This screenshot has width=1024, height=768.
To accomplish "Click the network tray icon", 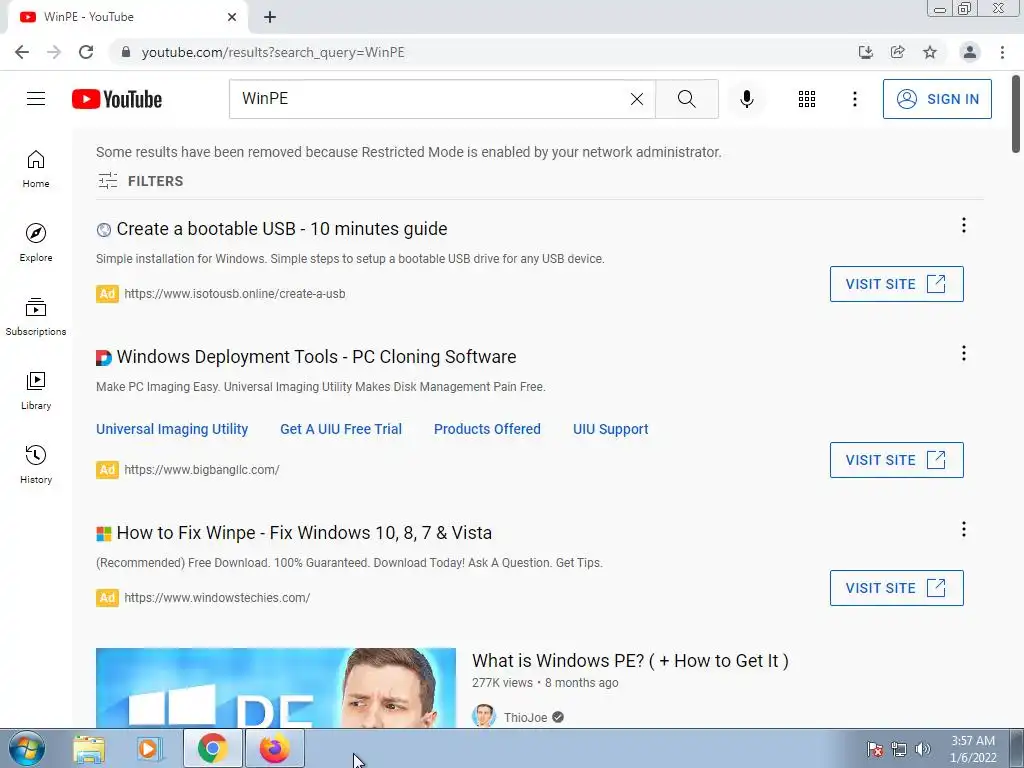I will tap(899, 749).
